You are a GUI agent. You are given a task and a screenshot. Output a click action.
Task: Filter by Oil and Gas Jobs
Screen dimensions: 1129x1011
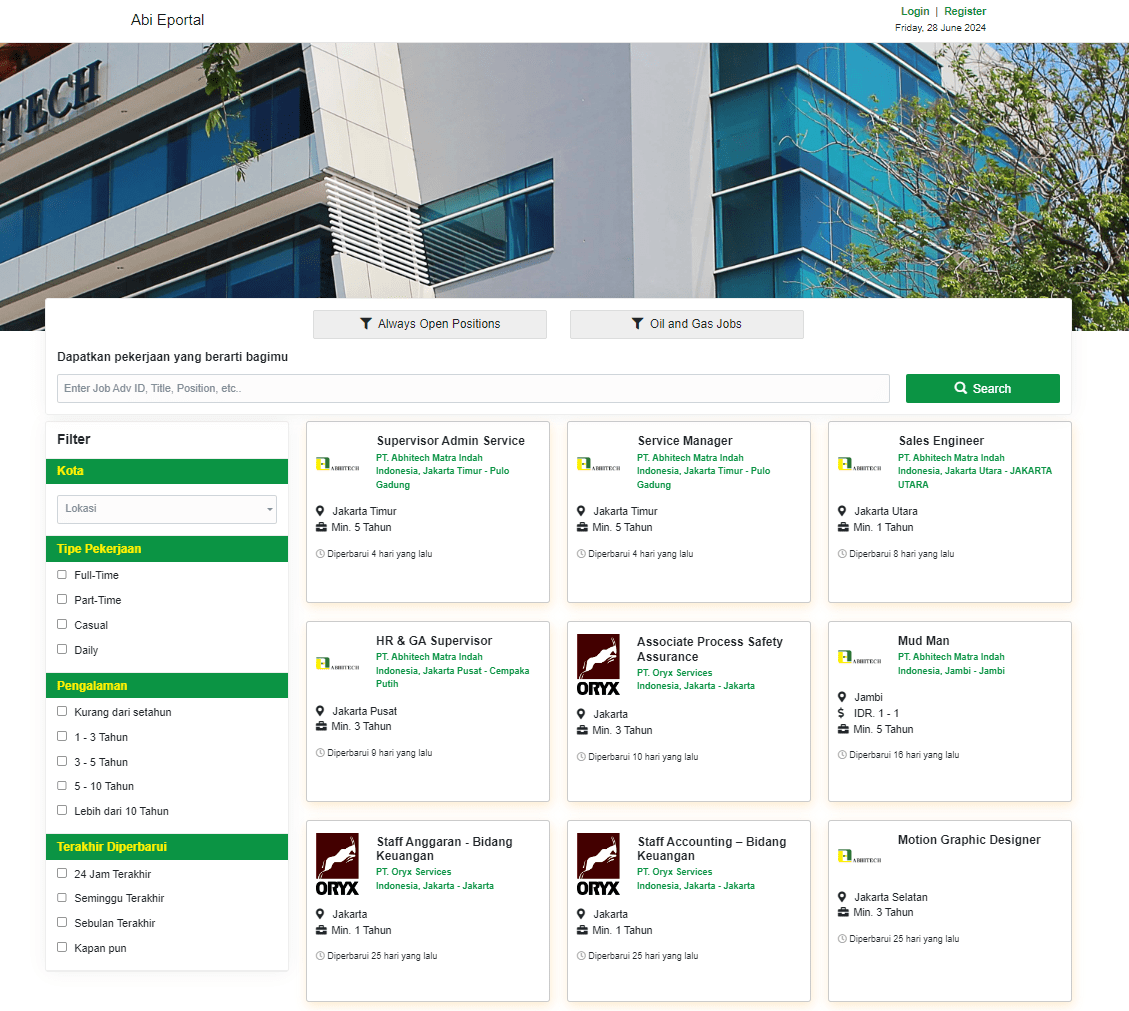(x=686, y=324)
